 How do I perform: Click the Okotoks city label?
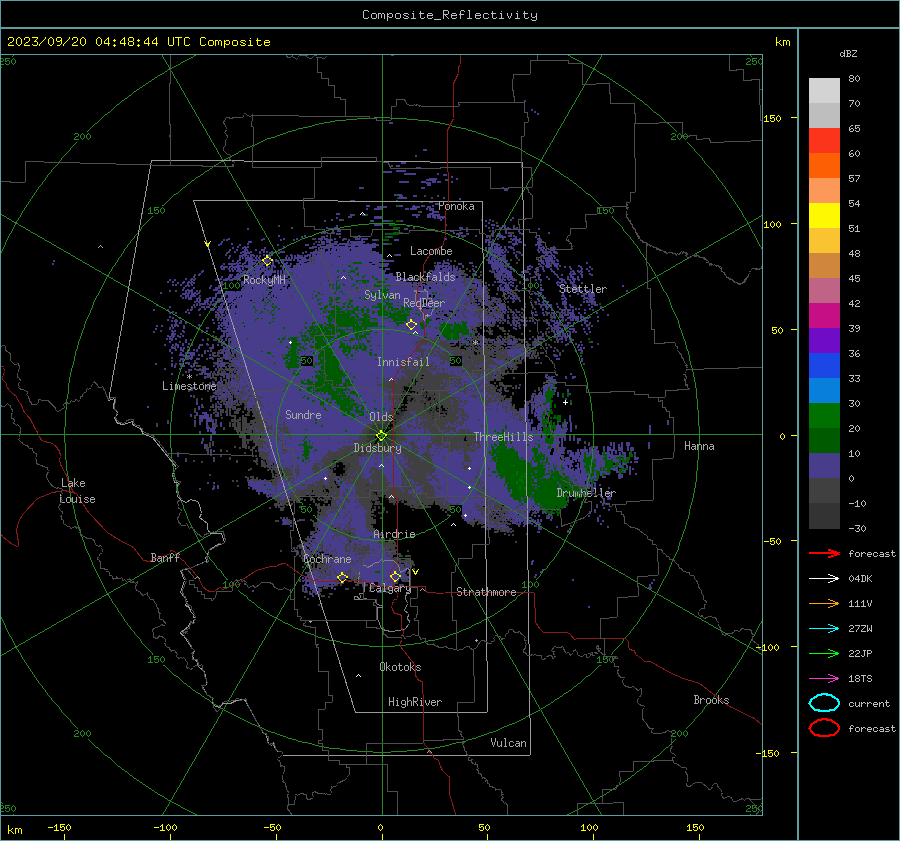click(x=400, y=667)
